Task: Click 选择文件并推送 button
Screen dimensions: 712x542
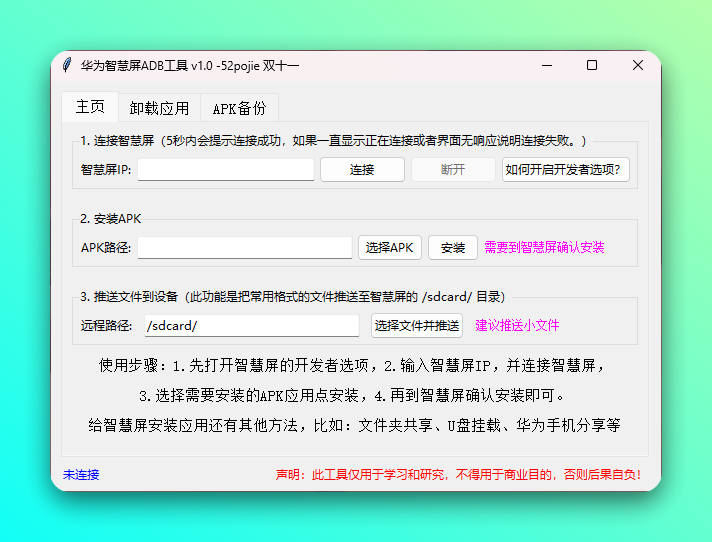Action: pos(416,325)
